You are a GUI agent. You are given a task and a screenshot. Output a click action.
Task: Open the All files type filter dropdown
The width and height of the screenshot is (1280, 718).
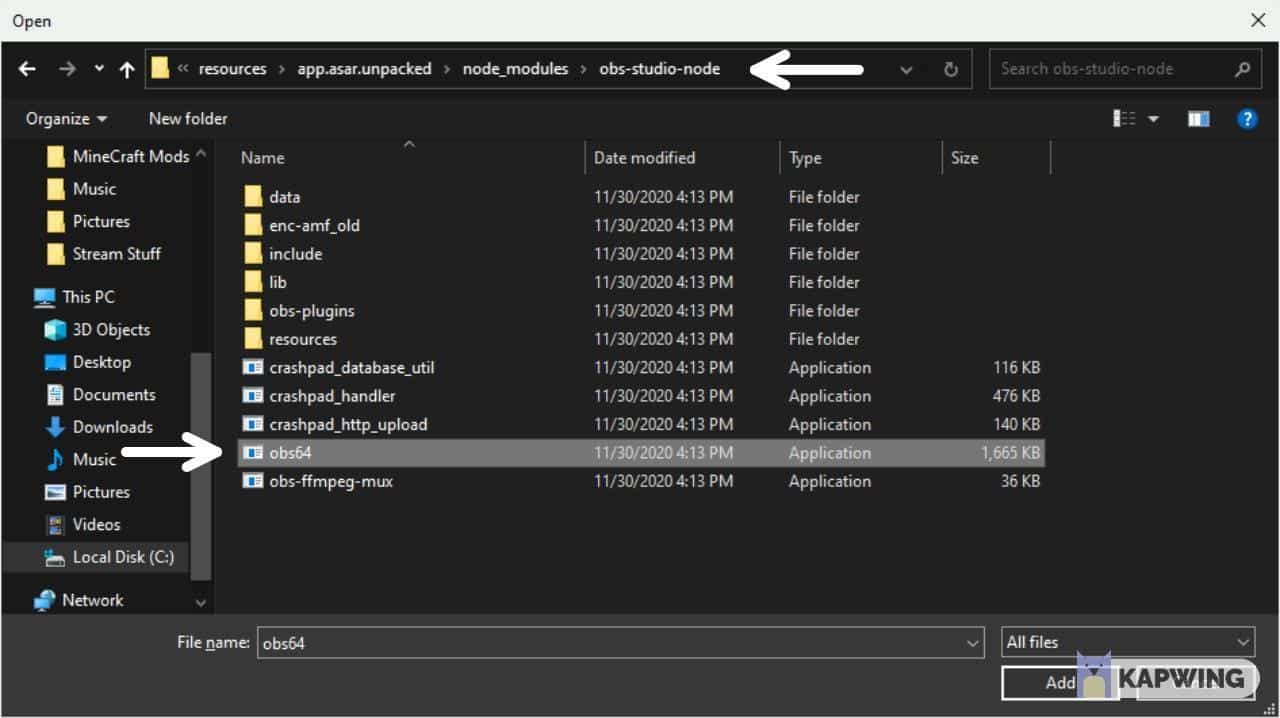(x=1128, y=642)
